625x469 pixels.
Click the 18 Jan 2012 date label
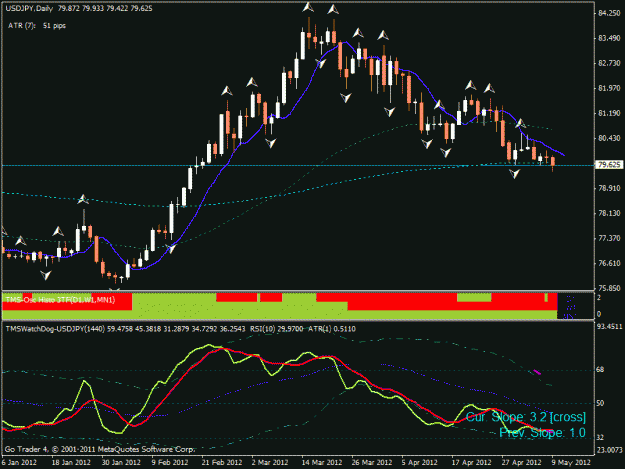[x=71, y=463]
